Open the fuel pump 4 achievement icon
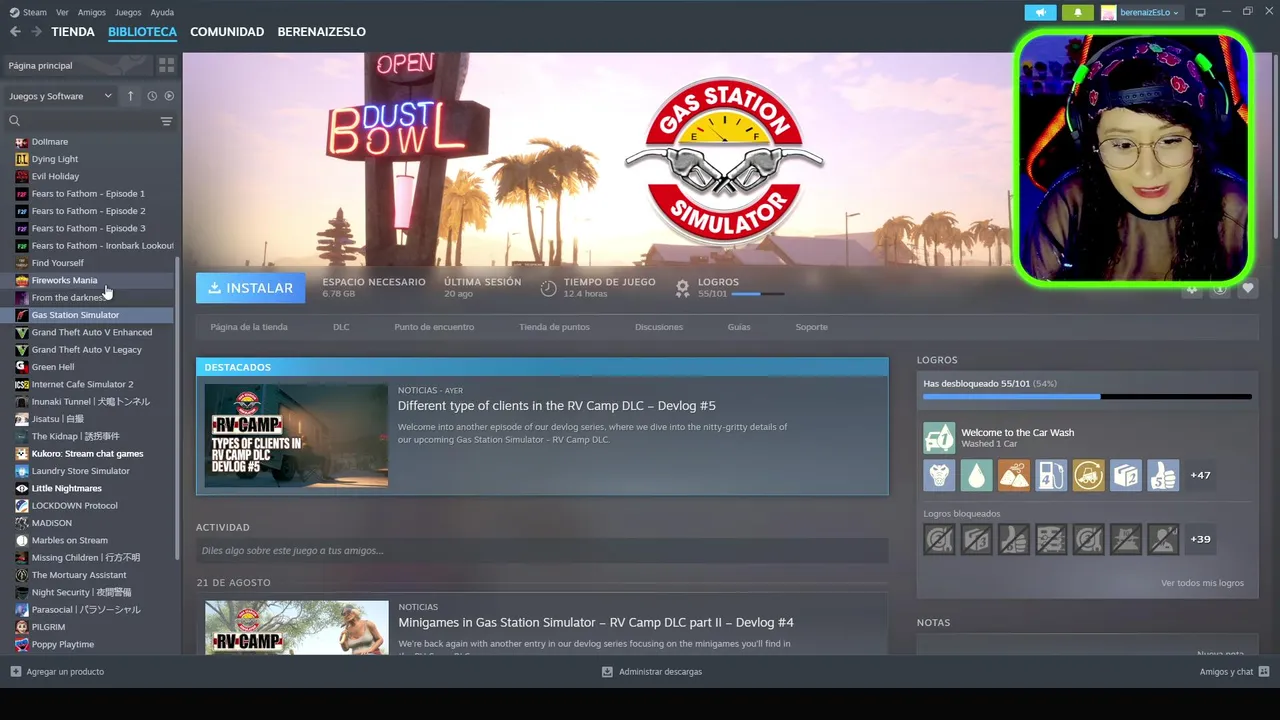Screen dimensions: 1280x720 (1051, 475)
